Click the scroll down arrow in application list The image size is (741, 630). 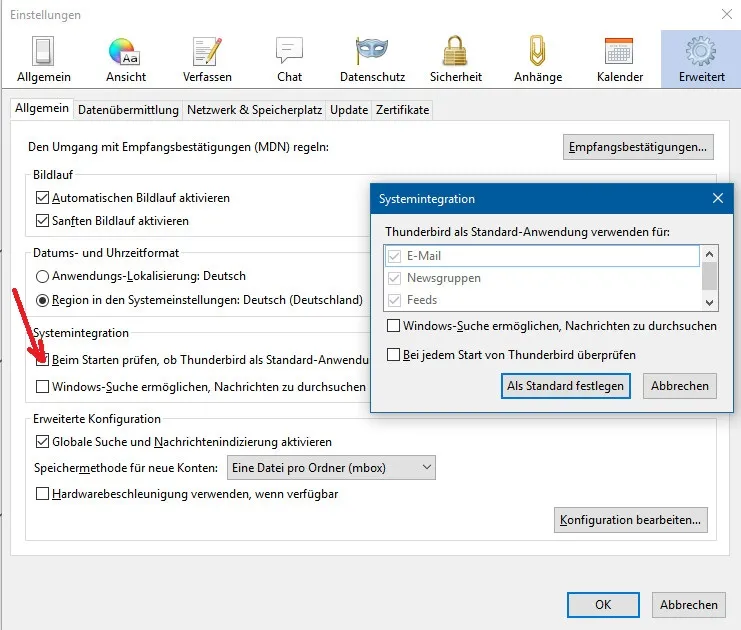709,302
